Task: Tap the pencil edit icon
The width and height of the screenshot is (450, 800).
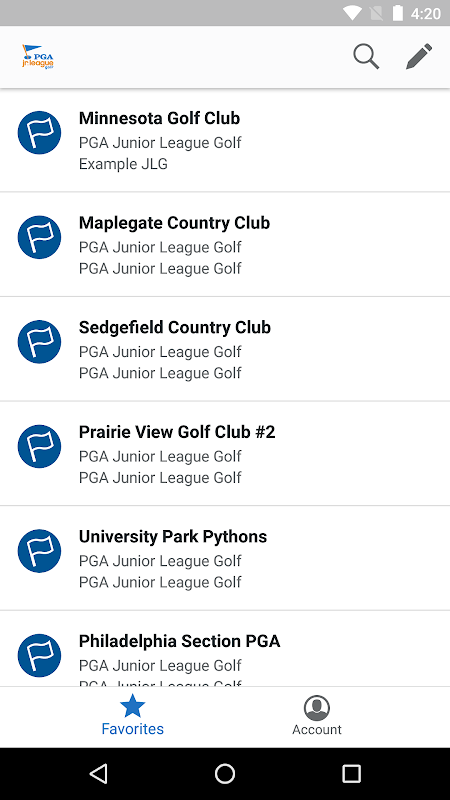Action: coord(419,56)
